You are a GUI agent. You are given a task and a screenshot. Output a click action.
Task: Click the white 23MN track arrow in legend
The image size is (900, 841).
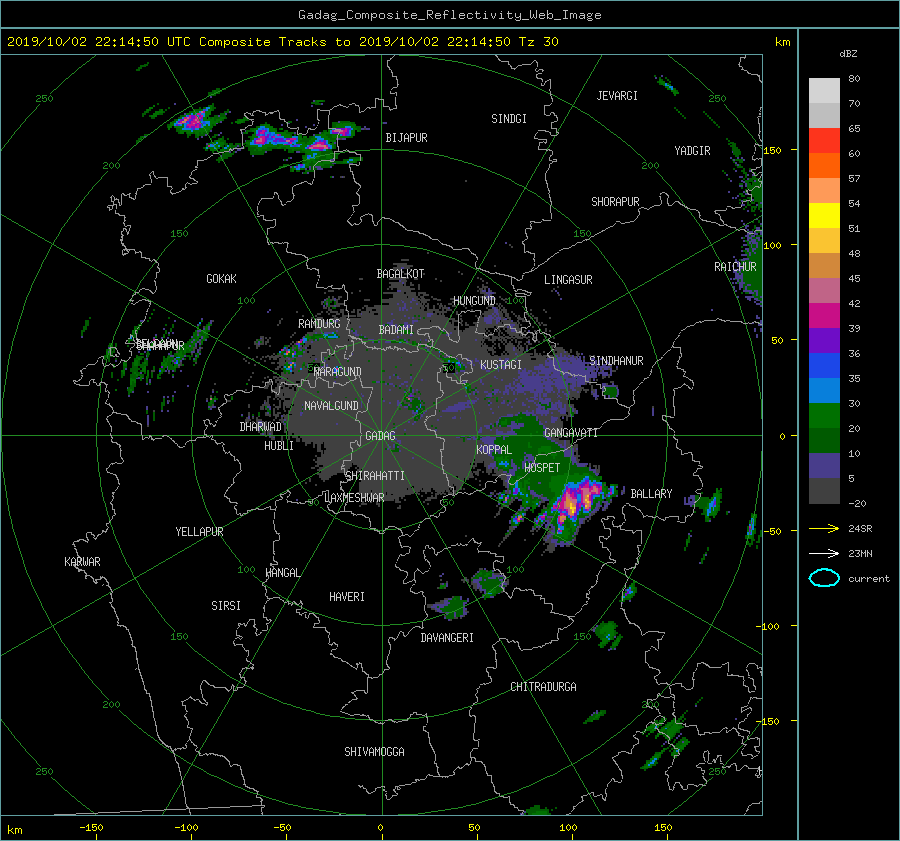pos(824,553)
